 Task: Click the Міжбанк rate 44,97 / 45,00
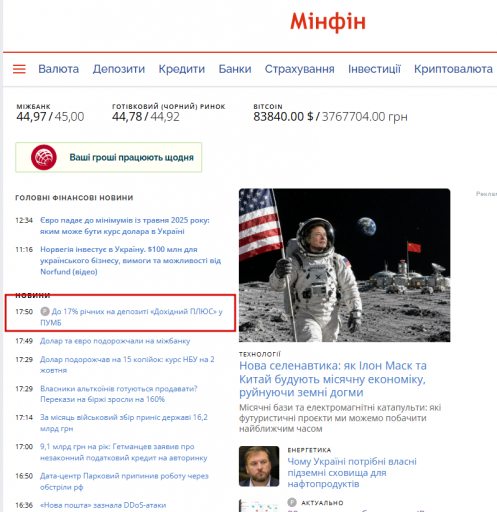(x=50, y=117)
